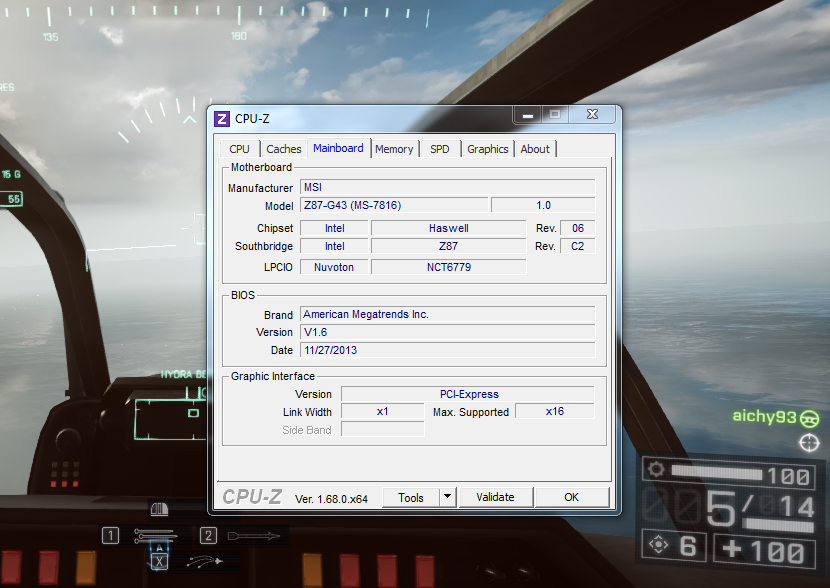Click the player name aichy93 in game
Viewport: 830px width, 588px height.
click(x=764, y=417)
